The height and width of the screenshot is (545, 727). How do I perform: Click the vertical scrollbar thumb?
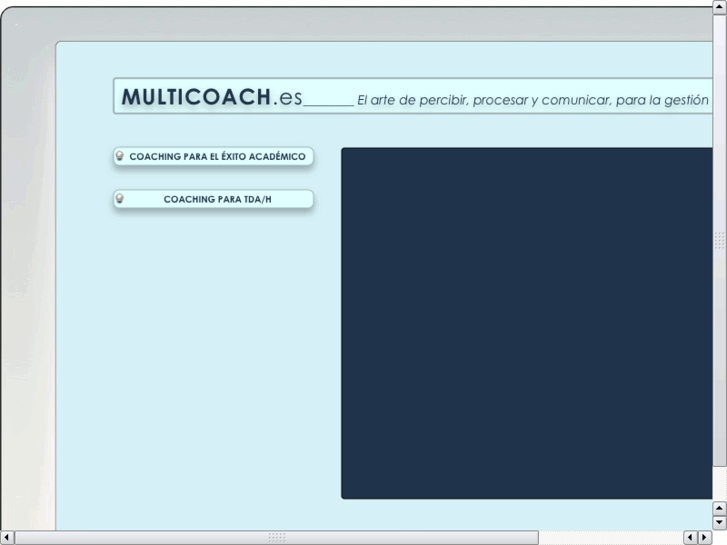click(720, 240)
